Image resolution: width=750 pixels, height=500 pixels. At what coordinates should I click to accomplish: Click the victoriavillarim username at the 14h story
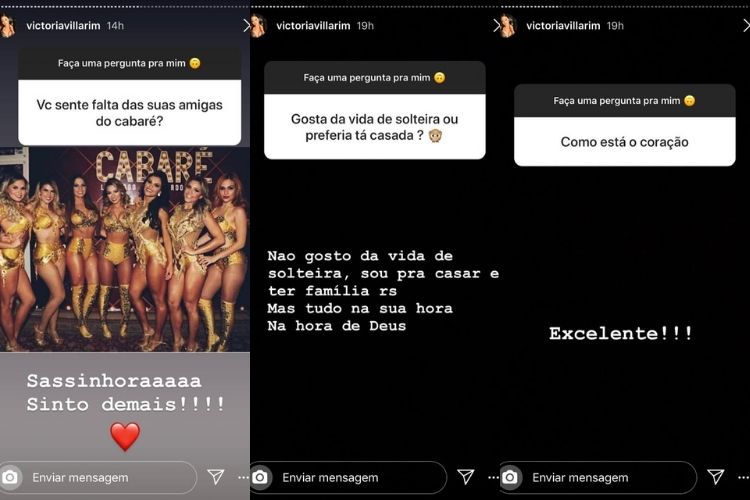pos(63,26)
